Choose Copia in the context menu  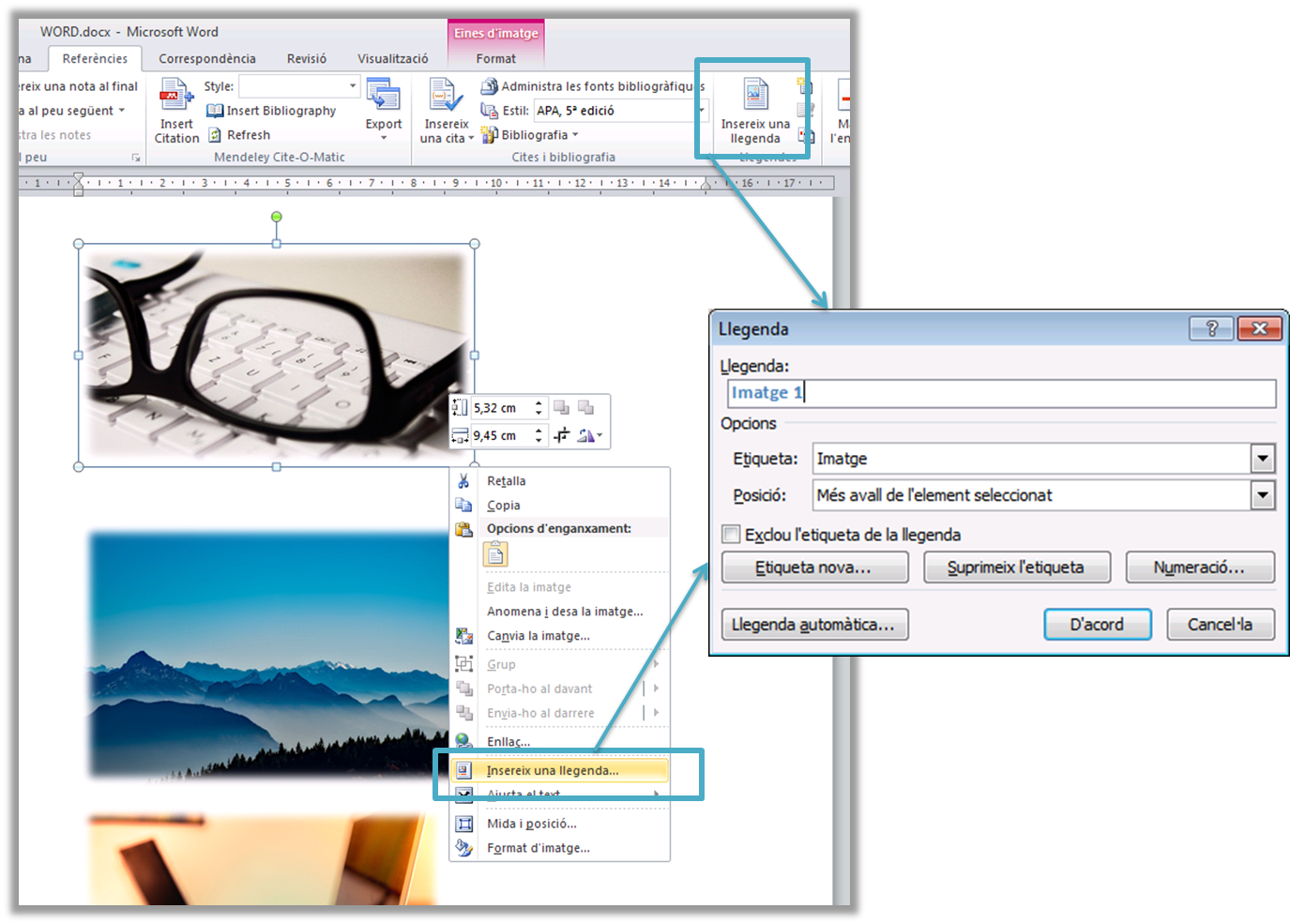tap(504, 506)
